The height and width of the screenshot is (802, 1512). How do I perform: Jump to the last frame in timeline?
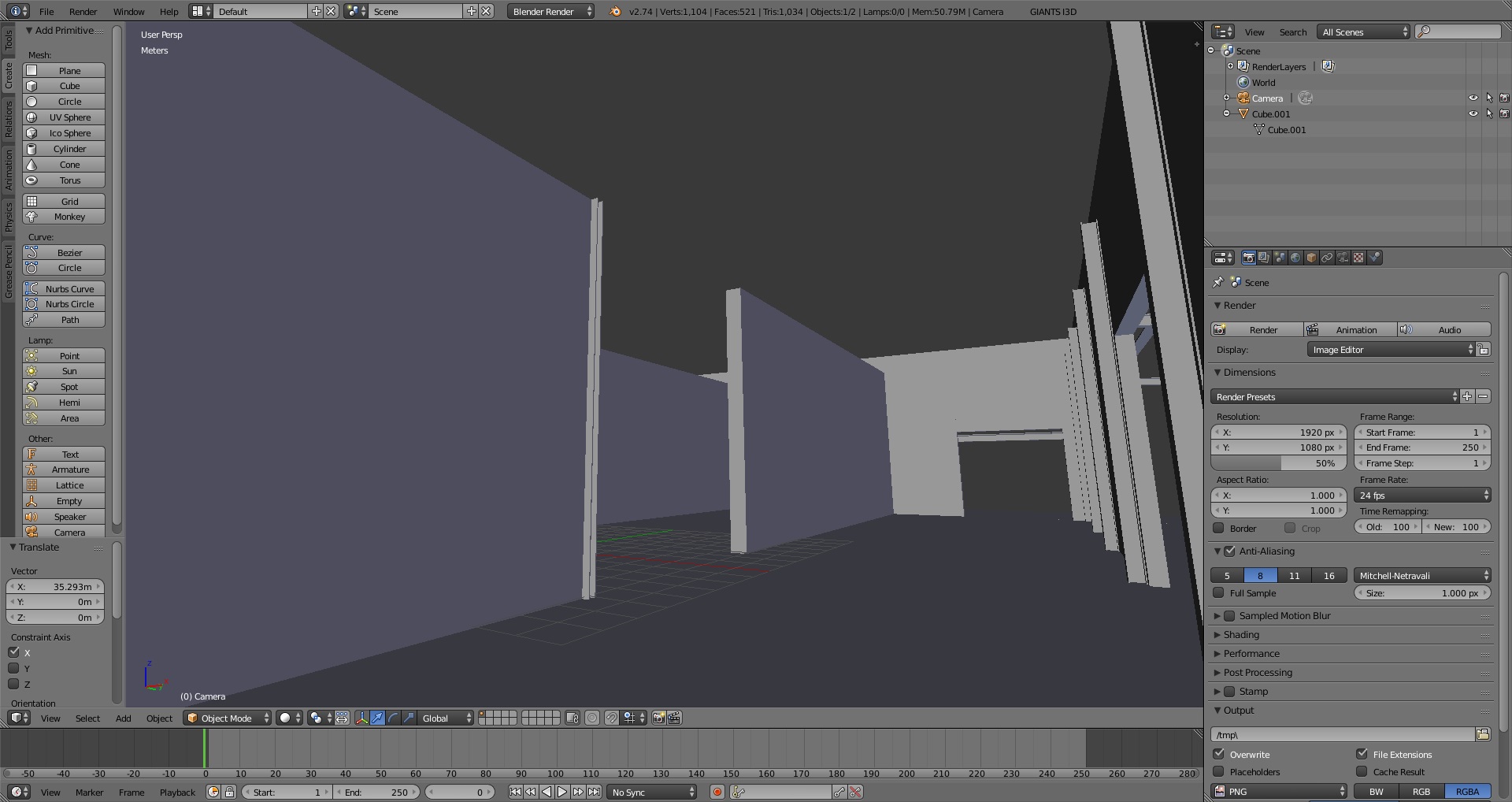pyautogui.click(x=594, y=792)
